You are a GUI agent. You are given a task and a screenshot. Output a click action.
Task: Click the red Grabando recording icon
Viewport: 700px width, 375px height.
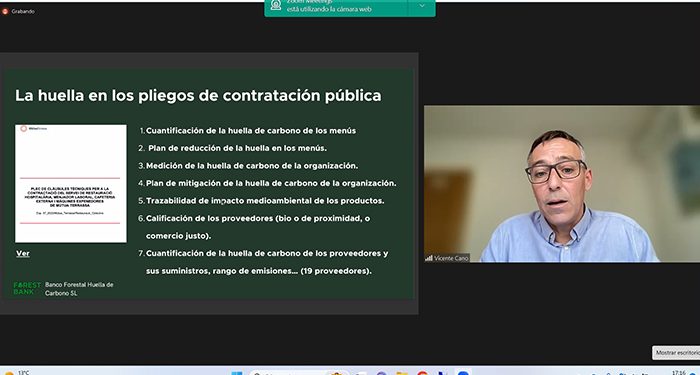point(5,11)
